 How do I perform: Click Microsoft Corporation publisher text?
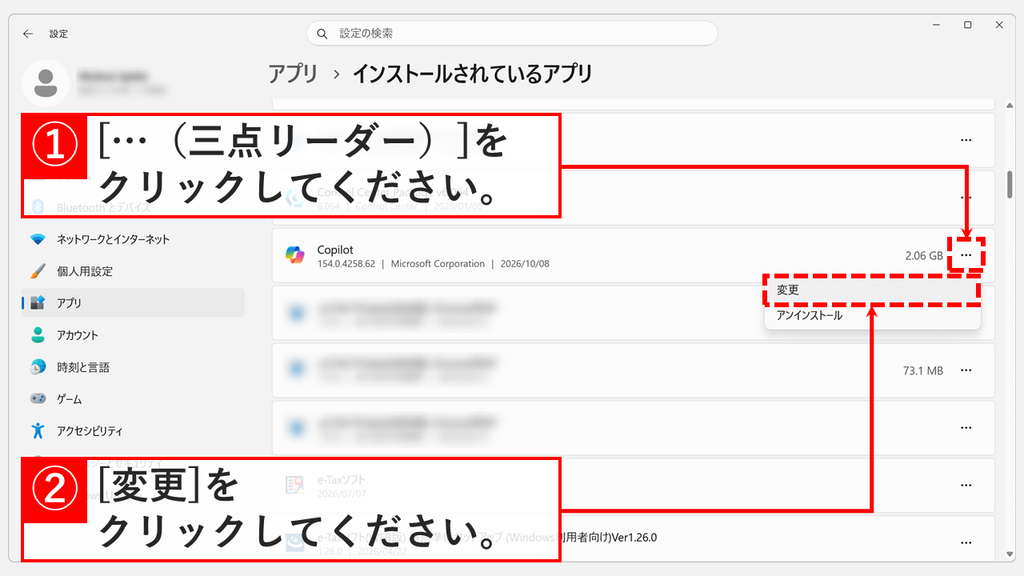click(438, 264)
